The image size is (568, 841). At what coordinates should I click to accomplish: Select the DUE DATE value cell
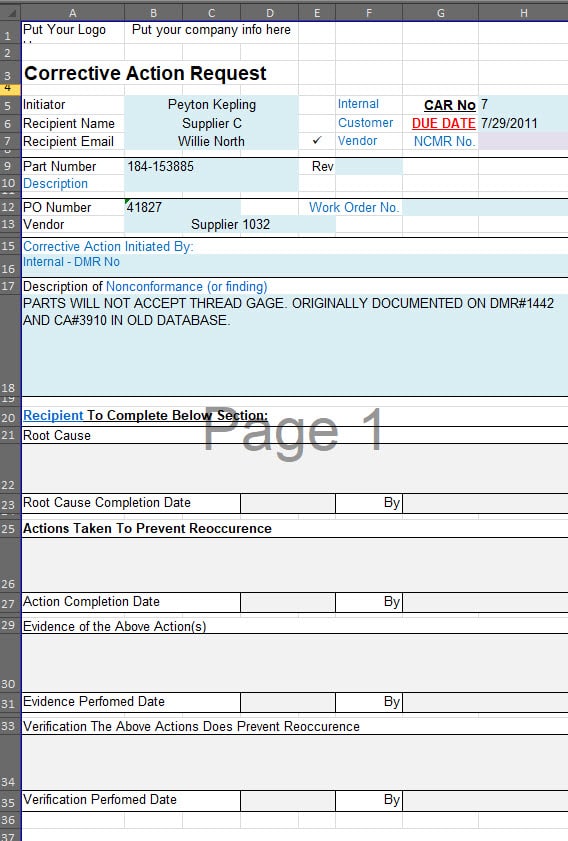coord(523,123)
